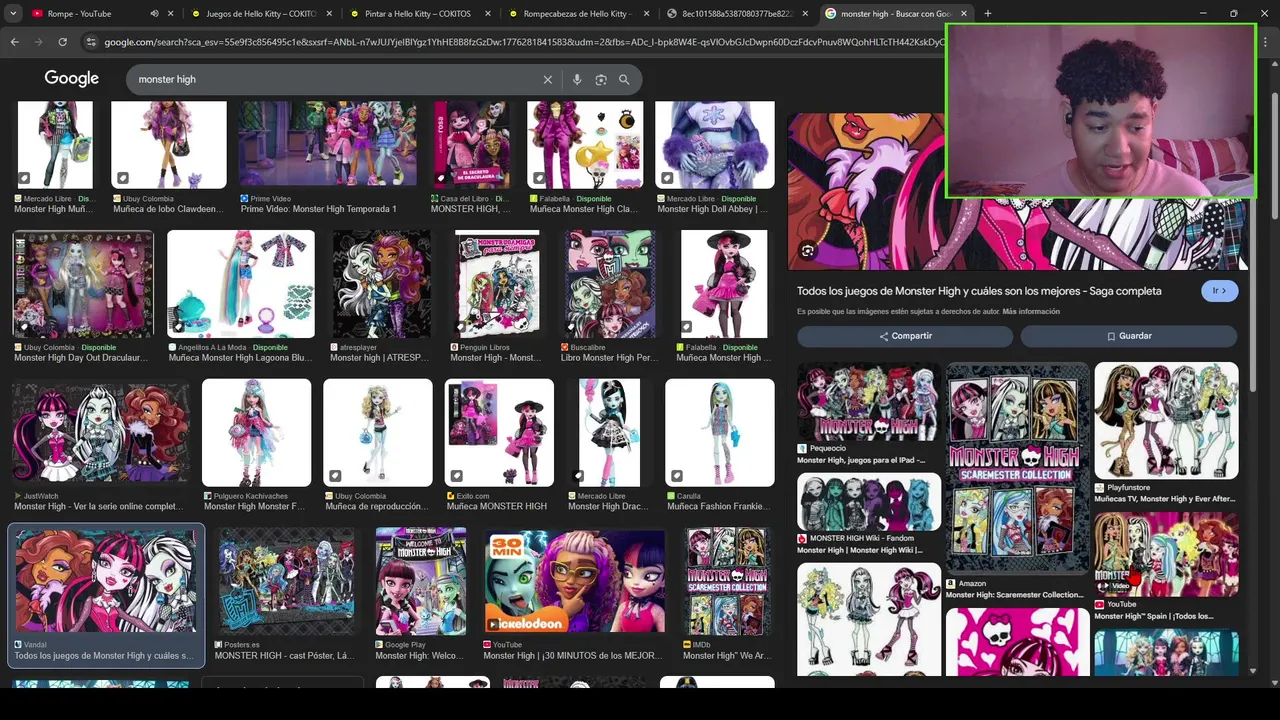This screenshot has height=720, width=1280.
Task: Submit search with the magnifying glass icon
Action: point(624,79)
